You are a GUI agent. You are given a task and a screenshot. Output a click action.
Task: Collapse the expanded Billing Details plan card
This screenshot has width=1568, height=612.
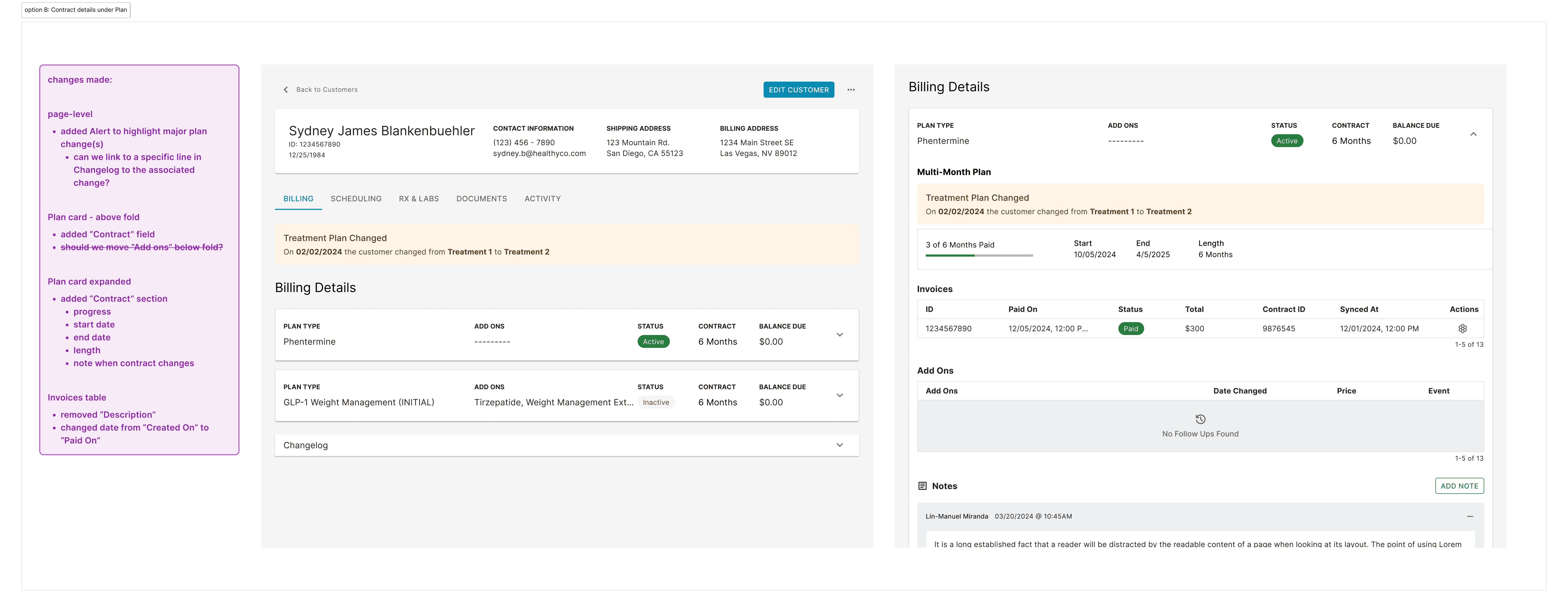coord(1473,134)
